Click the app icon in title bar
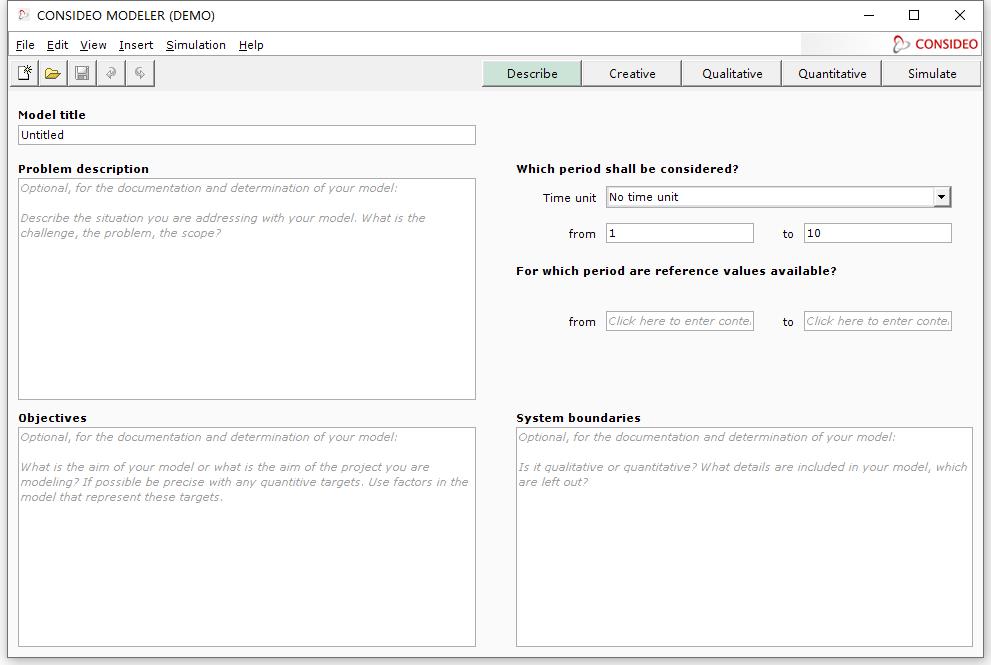 pyautogui.click(x=23, y=15)
